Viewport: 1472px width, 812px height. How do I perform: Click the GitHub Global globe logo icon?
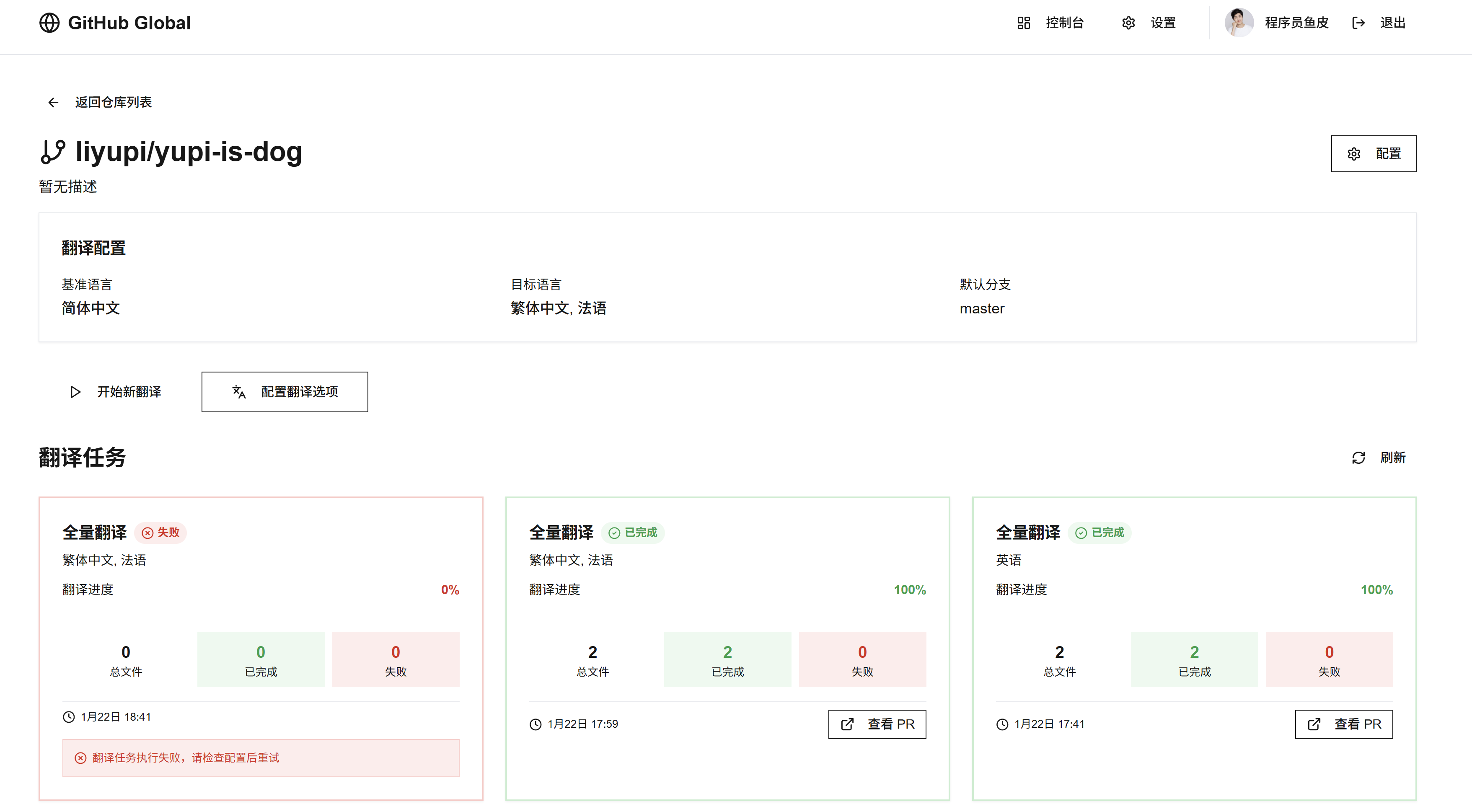coord(49,23)
